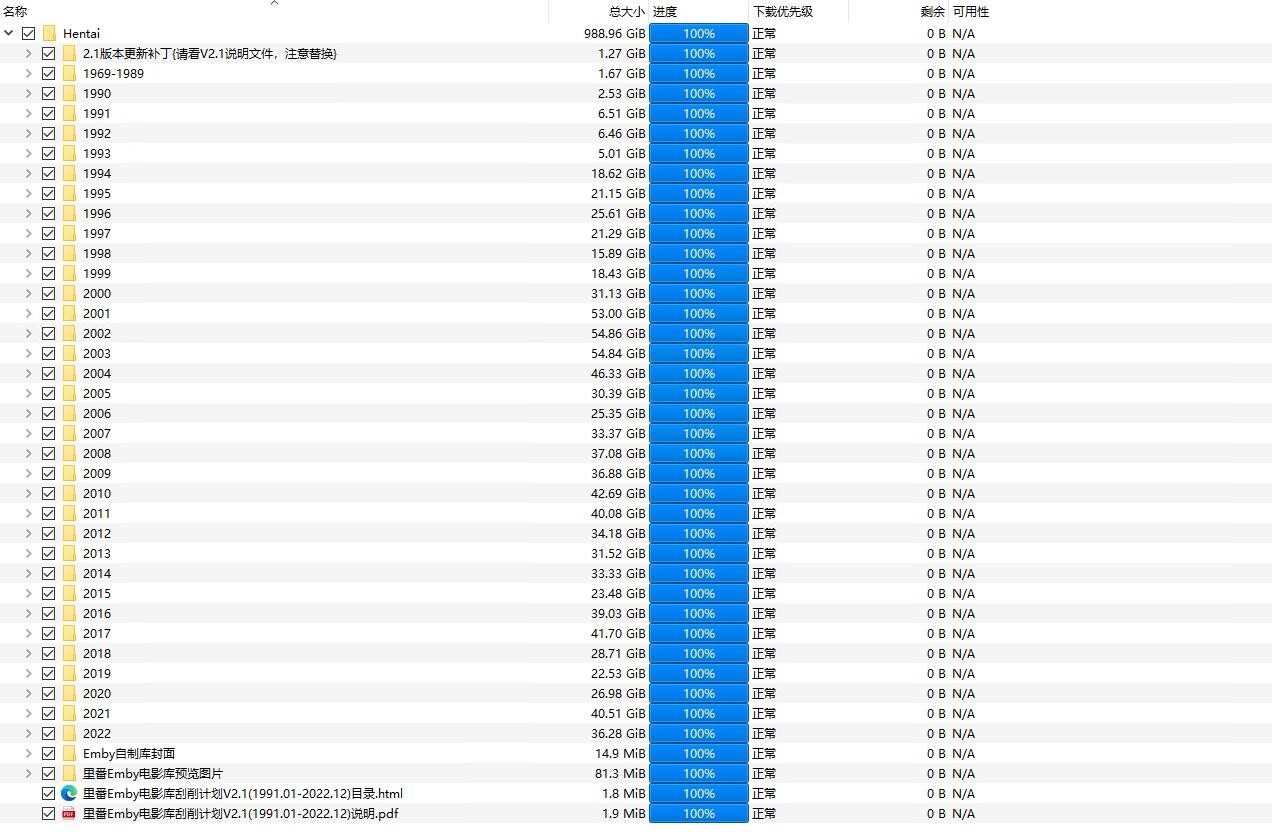
Task: Toggle the 2020 folder checkbox
Action: coord(48,693)
